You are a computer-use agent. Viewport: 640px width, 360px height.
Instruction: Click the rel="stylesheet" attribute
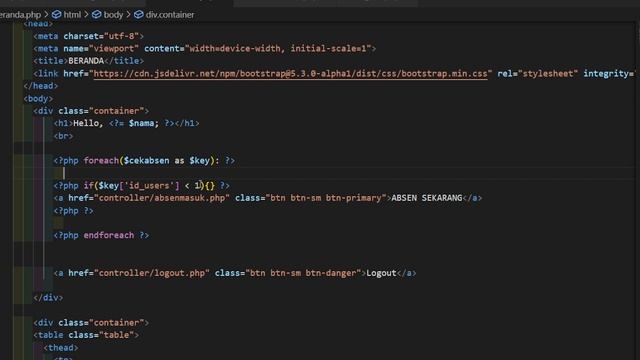(538, 74)
